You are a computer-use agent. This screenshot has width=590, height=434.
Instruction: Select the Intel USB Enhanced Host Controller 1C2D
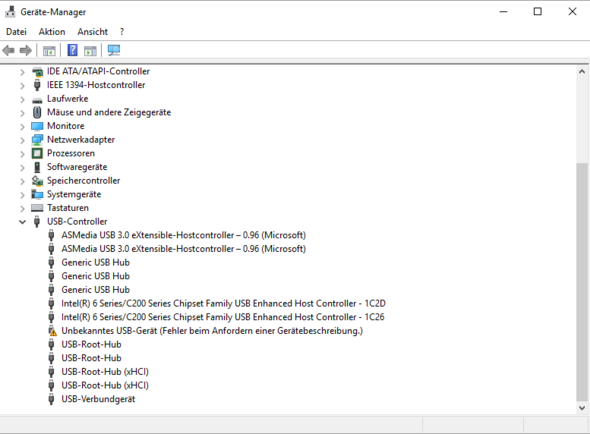point(224,303)
